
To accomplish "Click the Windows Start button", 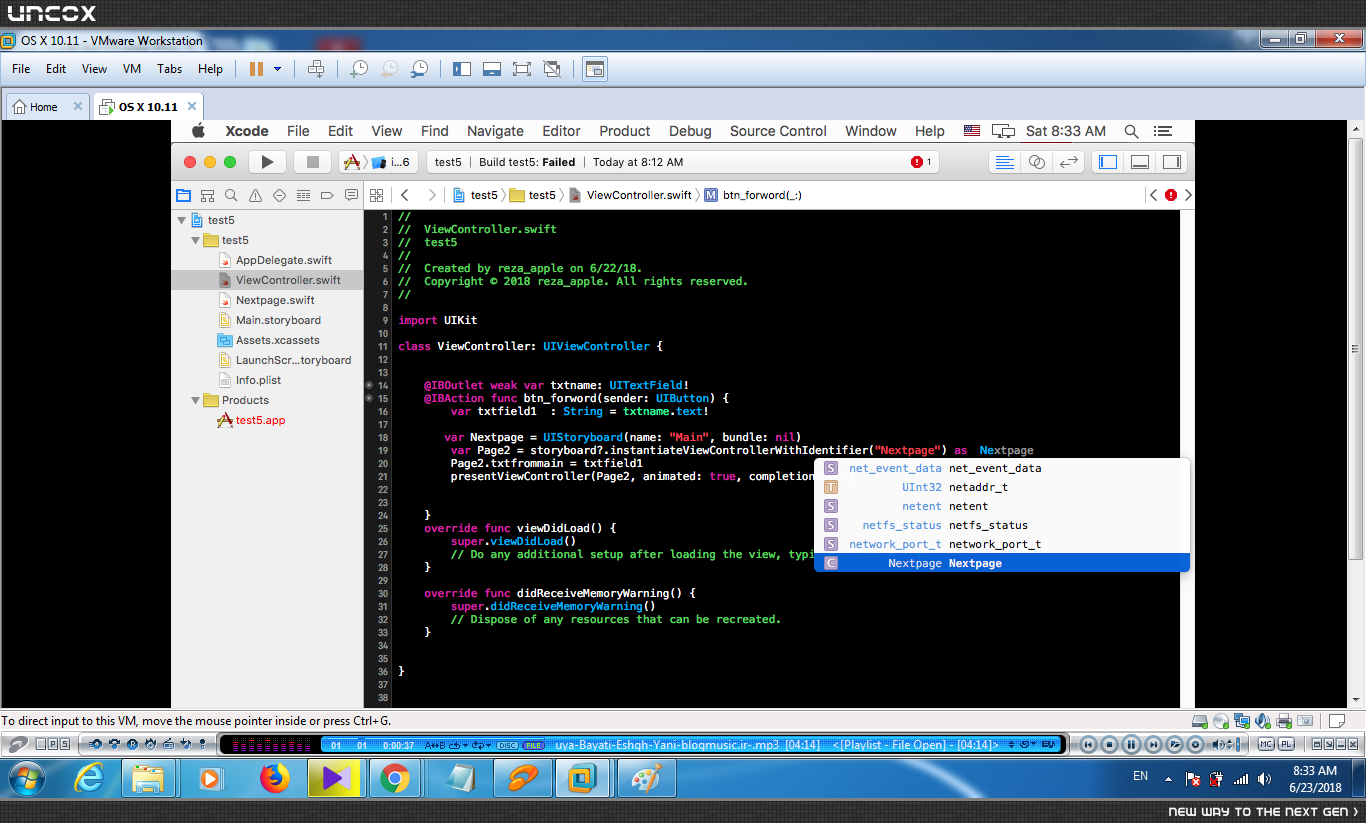I will (25, 778).
